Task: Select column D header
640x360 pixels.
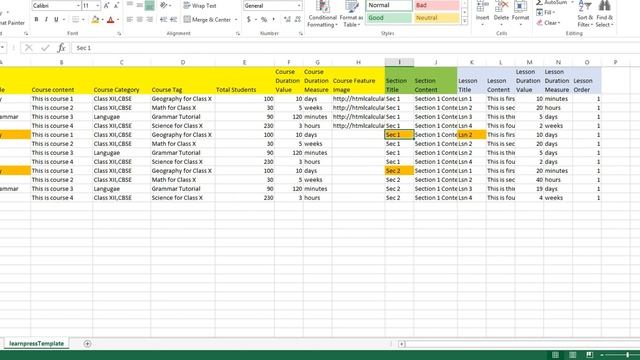Action: [x=183, y=62]
